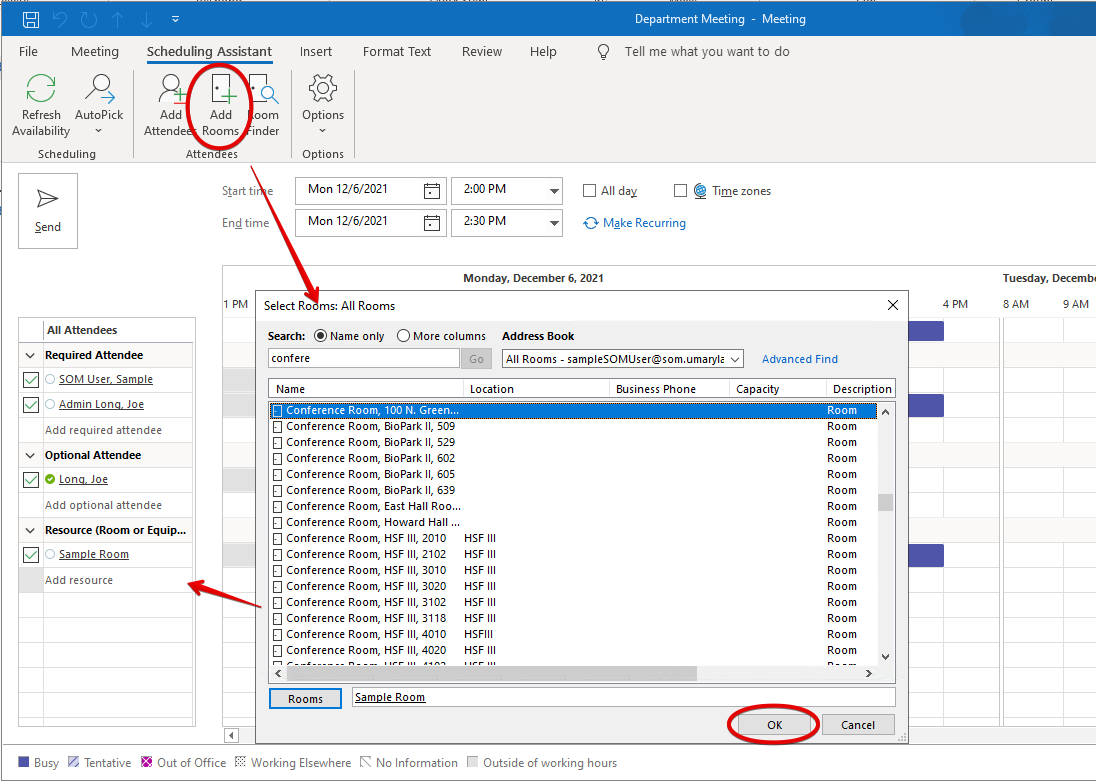Click the Send envelope button

48,210
